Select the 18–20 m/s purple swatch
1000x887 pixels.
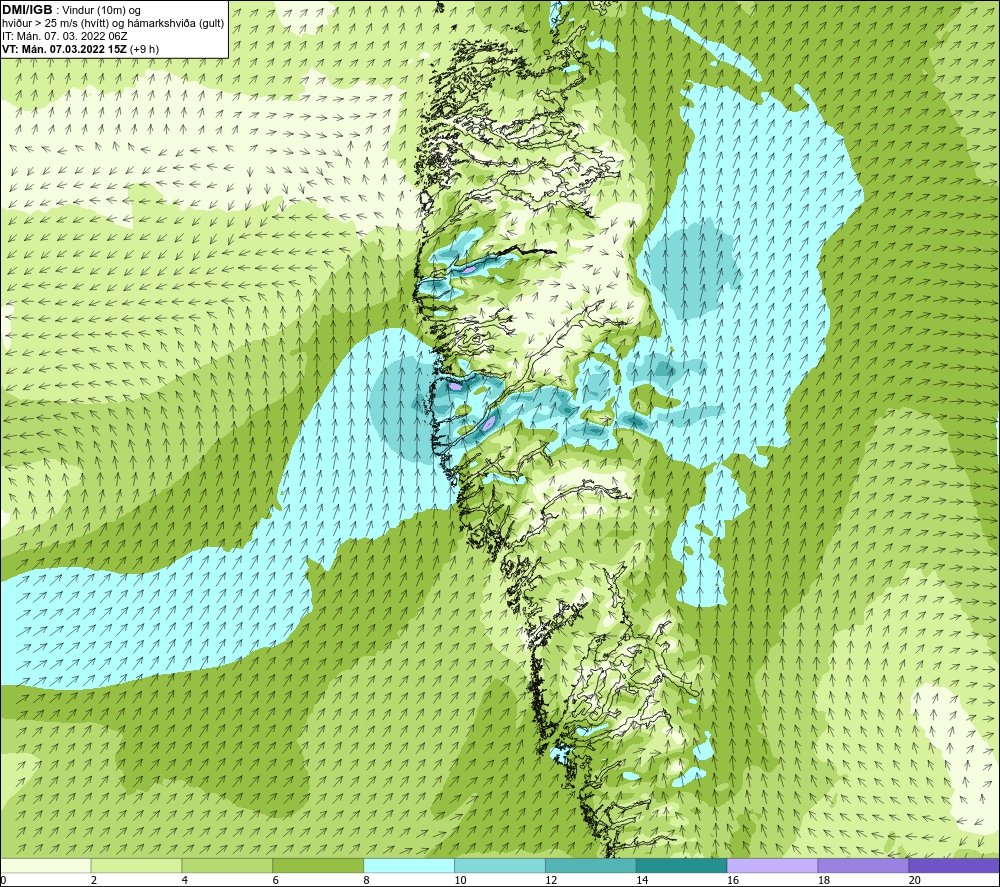tap(864, 865)
